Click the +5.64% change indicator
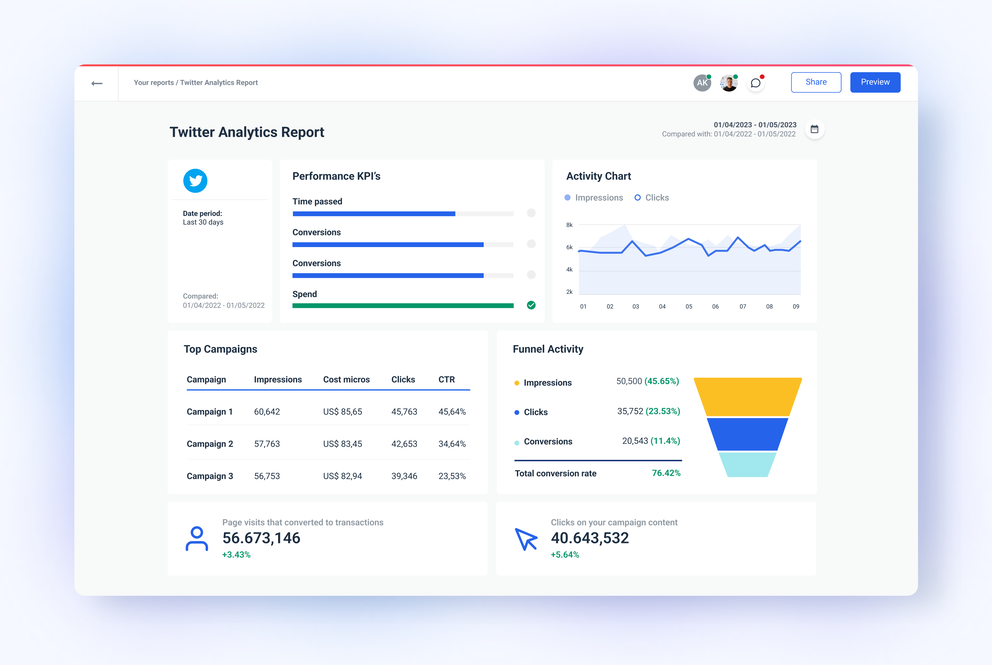 [x=564, y=555]
